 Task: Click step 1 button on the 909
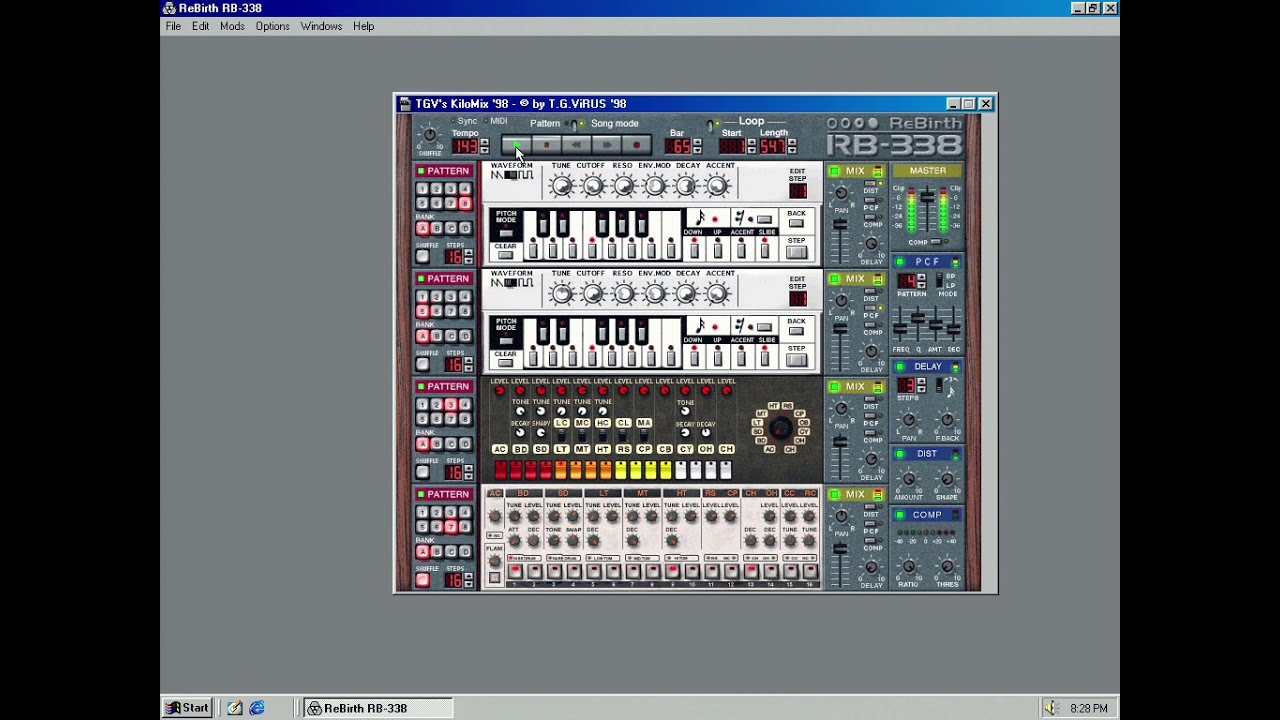point(515,572)
